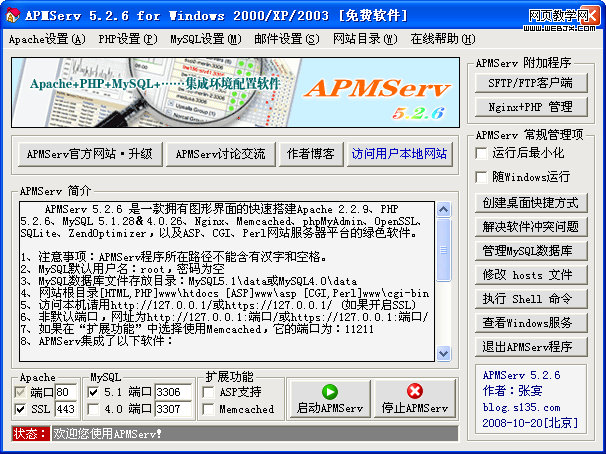Screen dimensions: 606x454
Task: Toggle the Apache SSL checkbox
Action: click(x=20, y=409)
